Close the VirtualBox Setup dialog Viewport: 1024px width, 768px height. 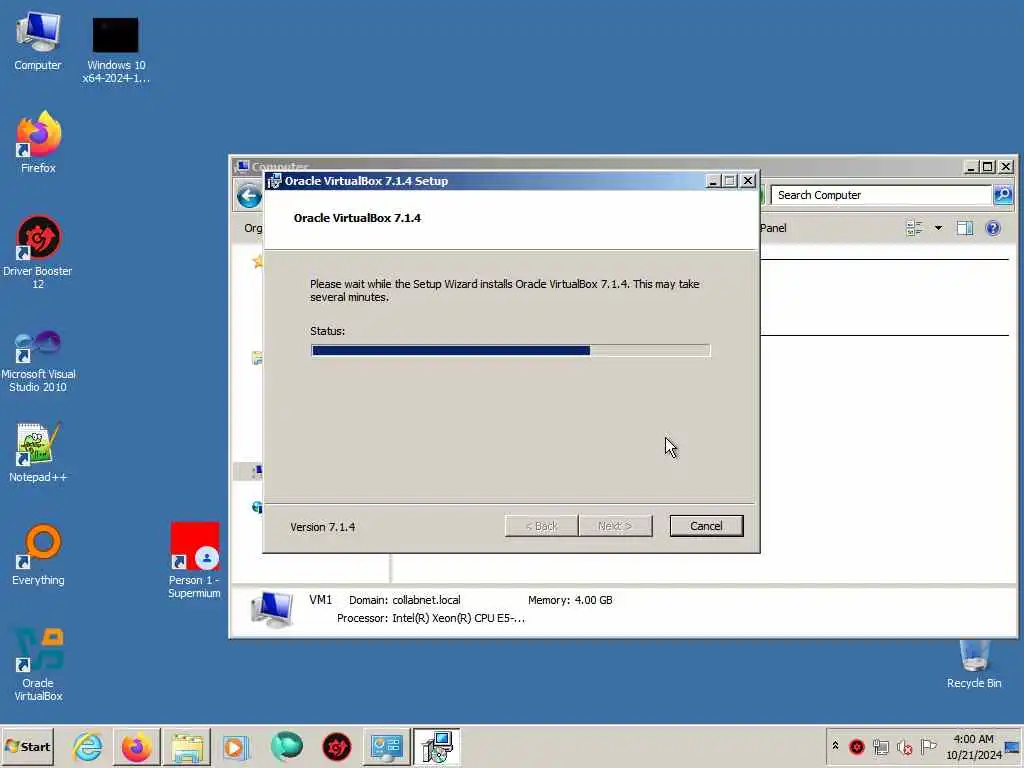[x=748, y=181]
